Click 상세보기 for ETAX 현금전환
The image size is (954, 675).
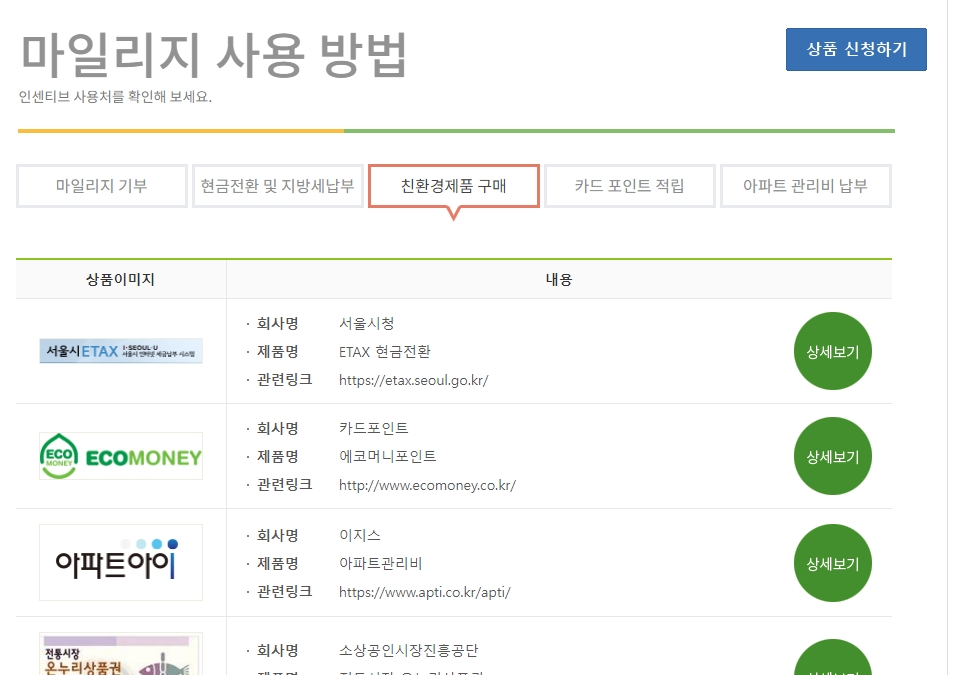(x=832, y=351)
